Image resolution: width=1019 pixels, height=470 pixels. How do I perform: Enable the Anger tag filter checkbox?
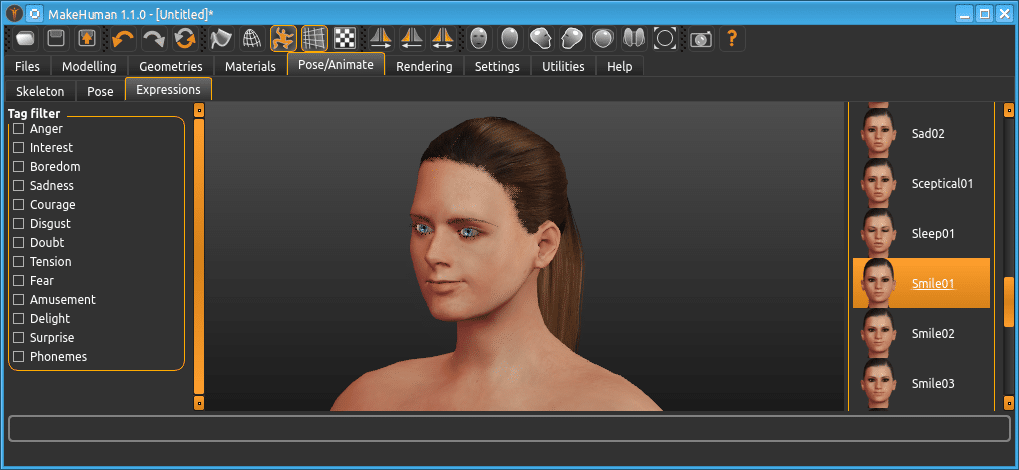pos(18,129)
